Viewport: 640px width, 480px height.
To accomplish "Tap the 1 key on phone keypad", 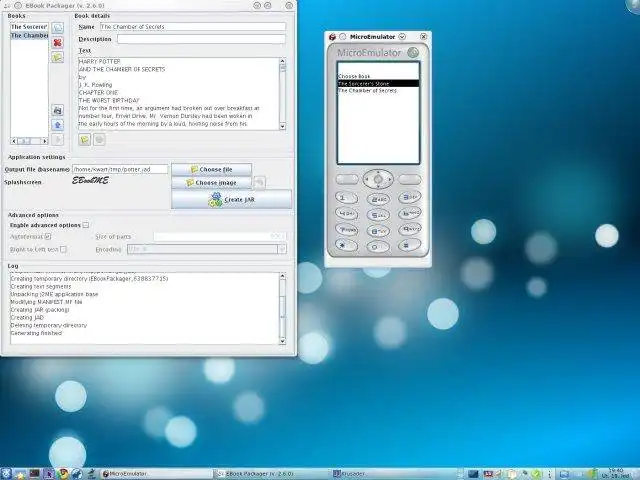I will (347, 198).
